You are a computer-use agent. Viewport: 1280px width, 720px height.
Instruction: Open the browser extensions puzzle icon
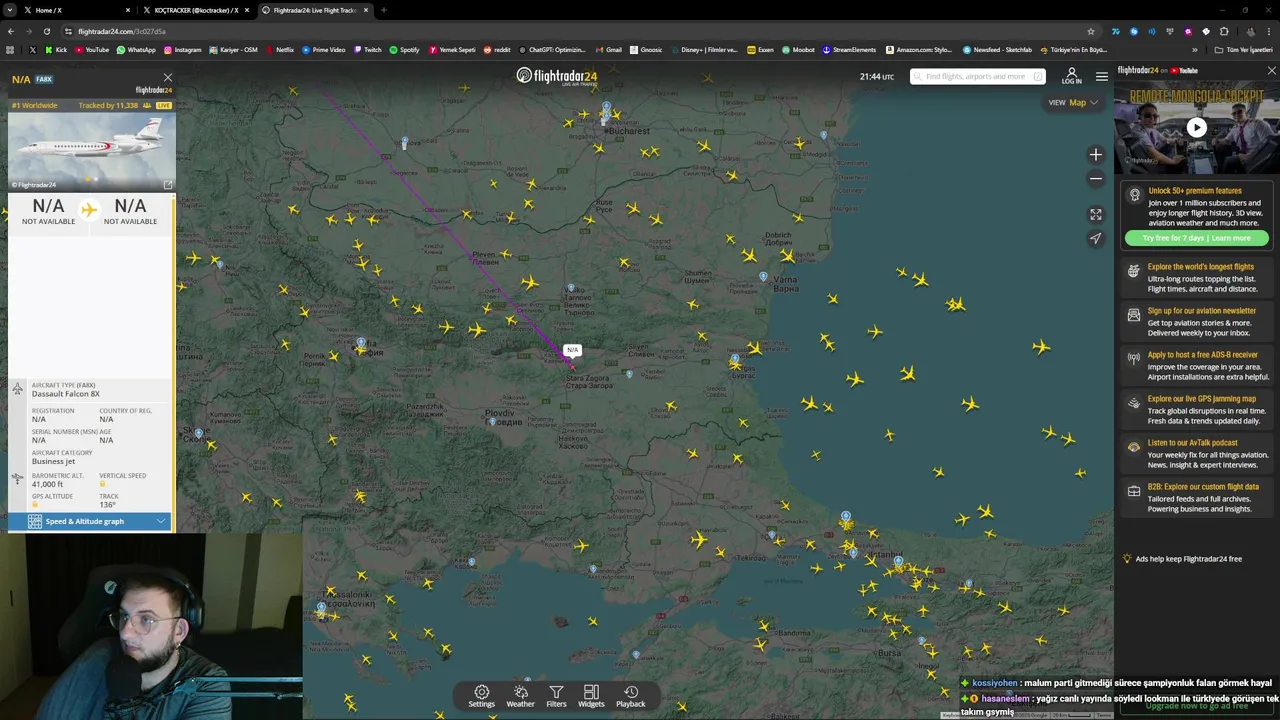1224,31
